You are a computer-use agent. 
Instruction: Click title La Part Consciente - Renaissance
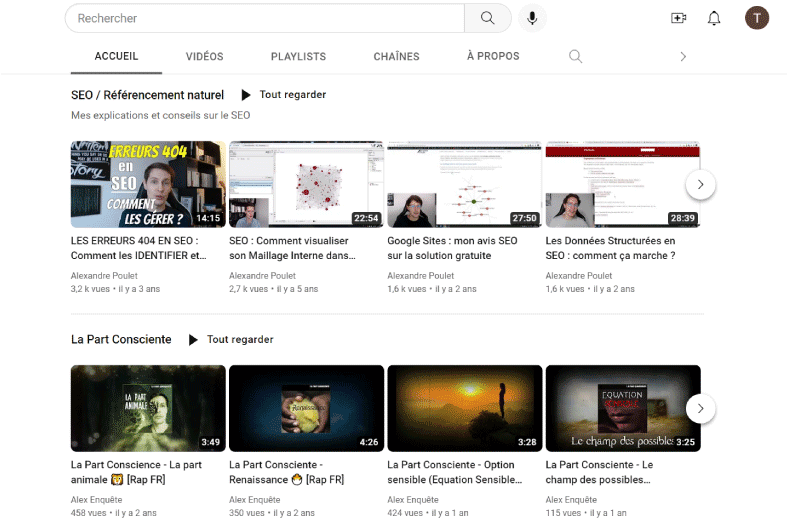[x=287, y=472]
